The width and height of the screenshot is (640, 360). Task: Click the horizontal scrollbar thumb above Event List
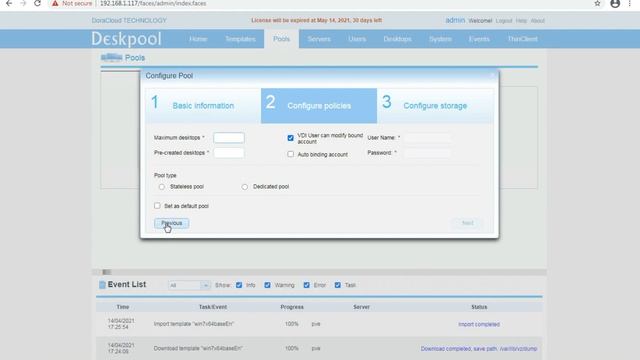click(107, 272)
